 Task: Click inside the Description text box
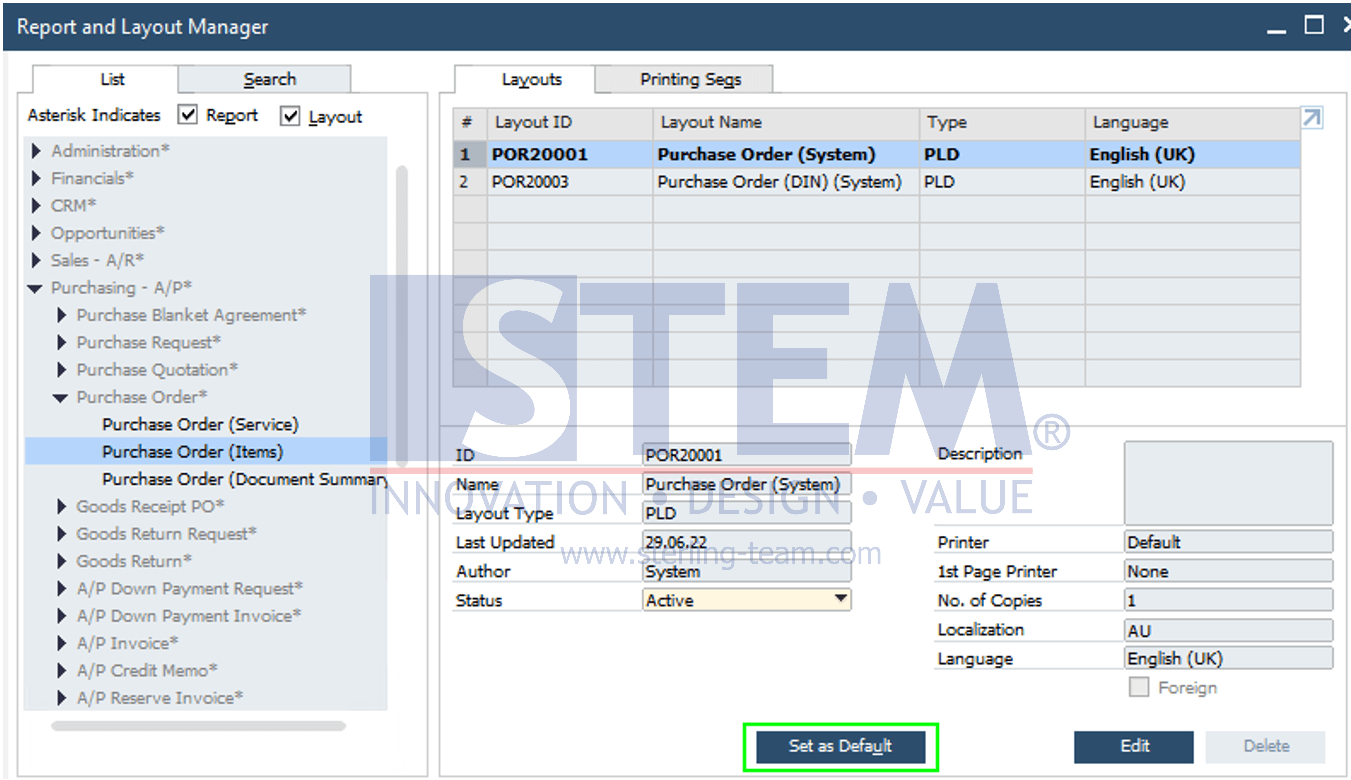(1228, 485)
